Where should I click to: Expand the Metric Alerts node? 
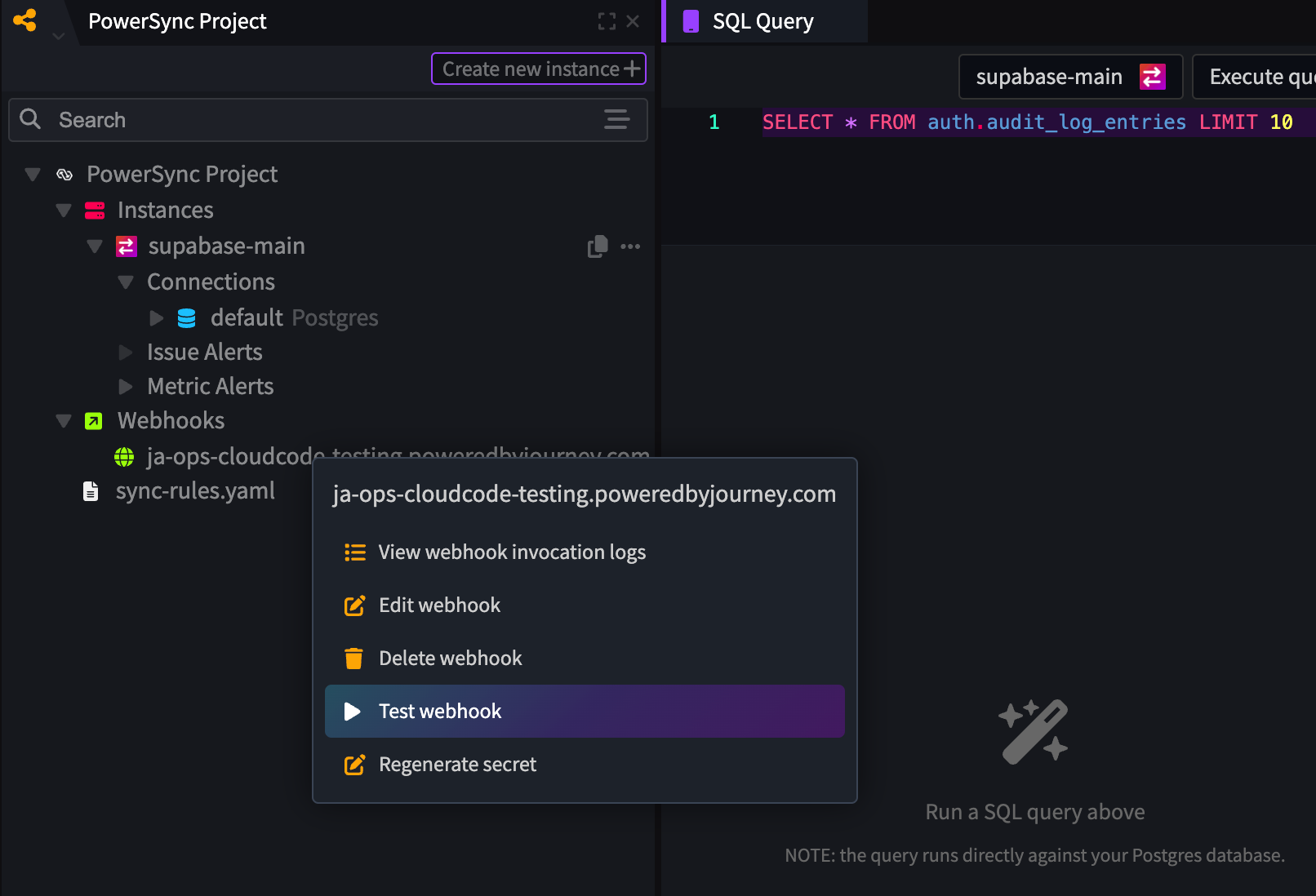click(126, 387)
